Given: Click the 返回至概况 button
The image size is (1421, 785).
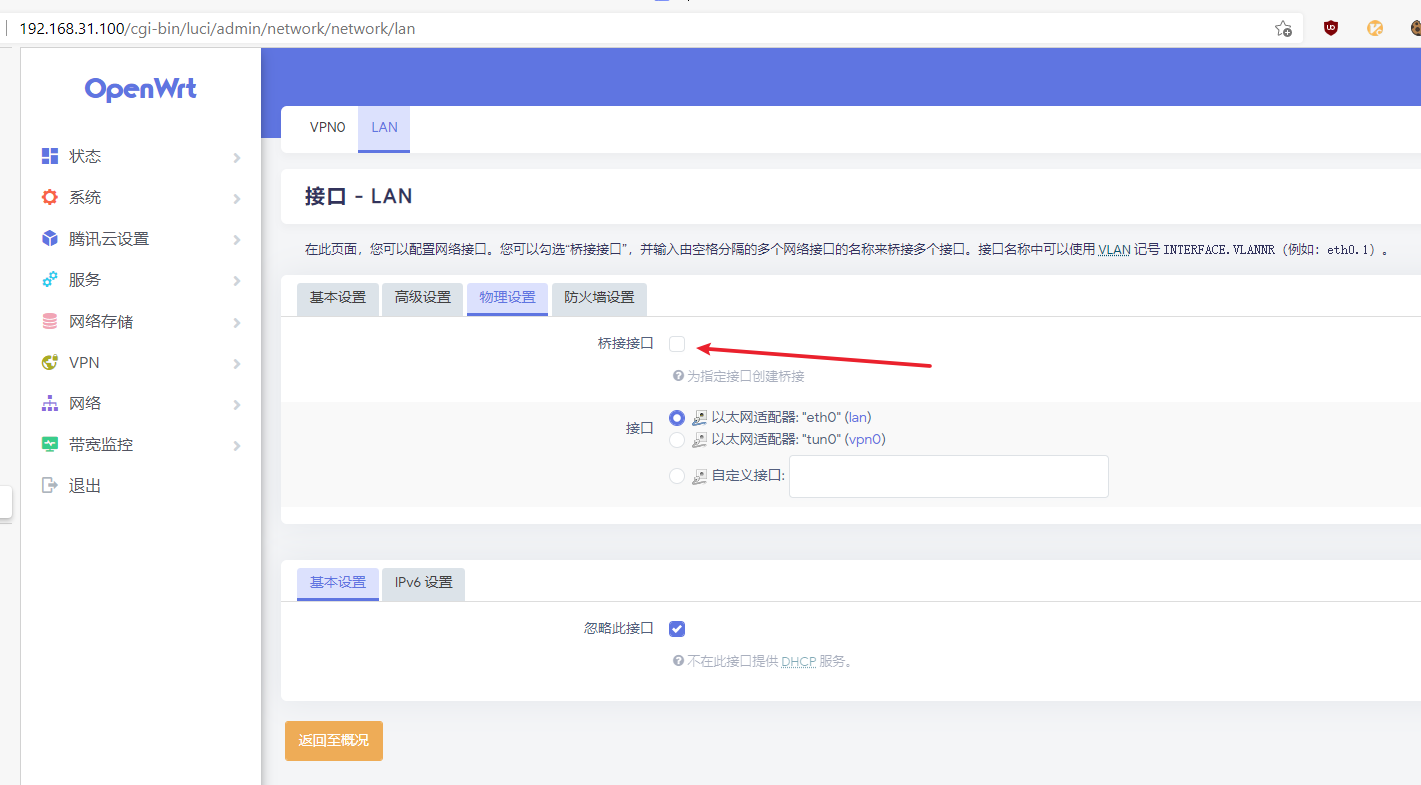Looking at the screenshot, I should coord(333,741).
